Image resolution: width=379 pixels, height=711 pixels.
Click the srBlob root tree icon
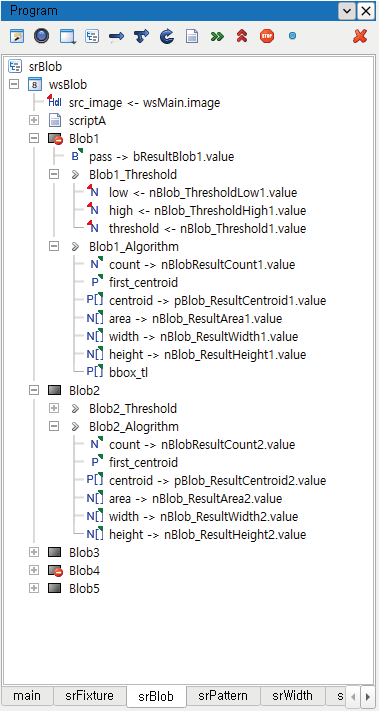(15, 67)
